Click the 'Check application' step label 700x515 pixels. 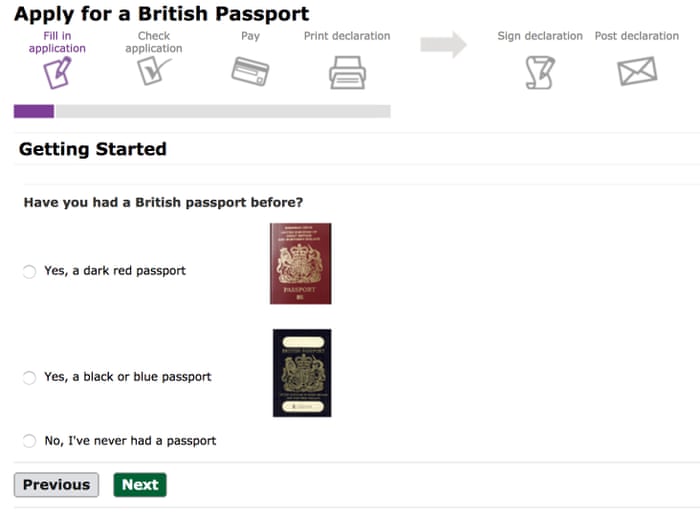(154, 42)
